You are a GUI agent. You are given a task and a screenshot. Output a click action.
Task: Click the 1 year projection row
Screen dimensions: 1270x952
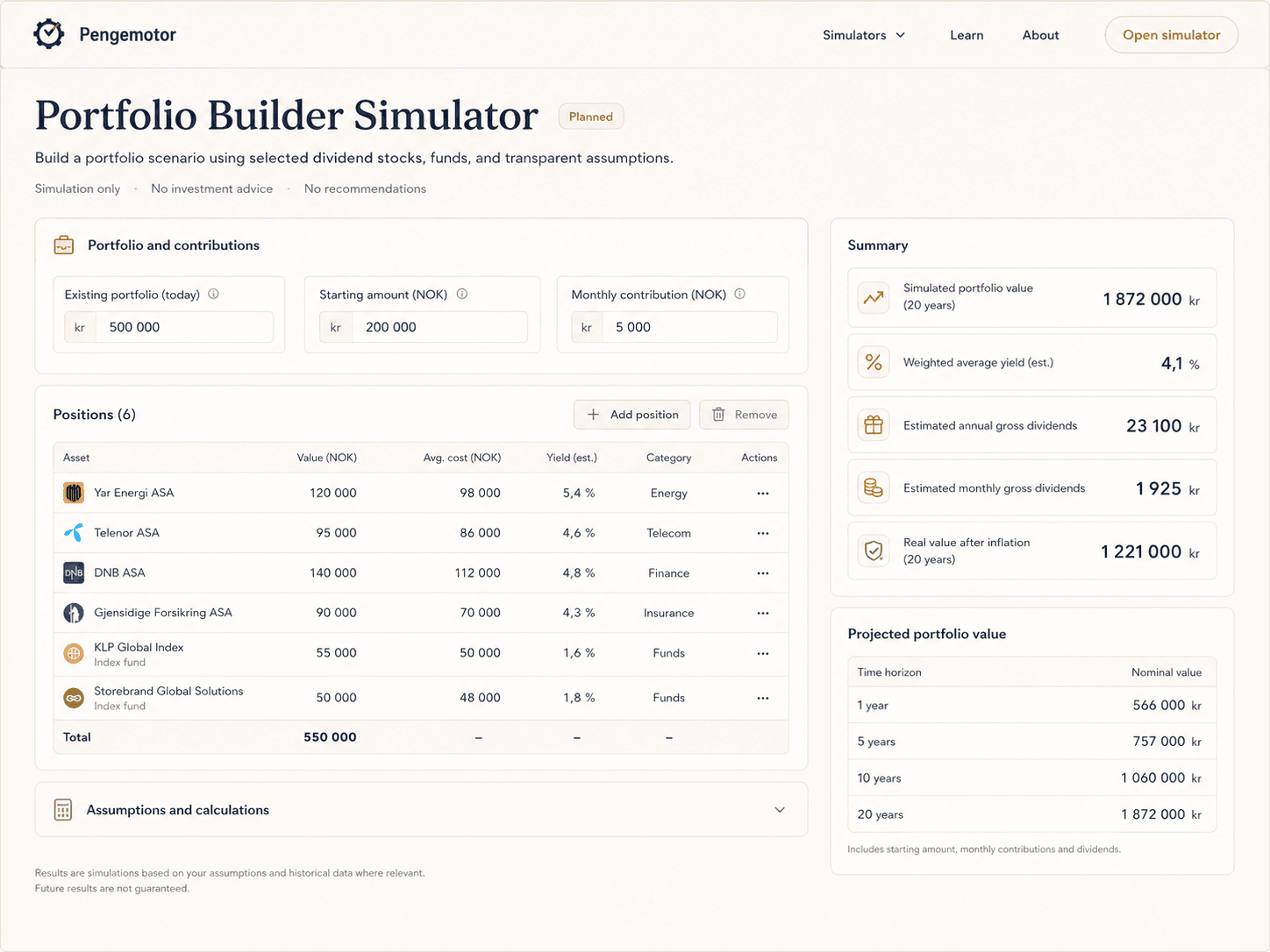click(1031, 706)
